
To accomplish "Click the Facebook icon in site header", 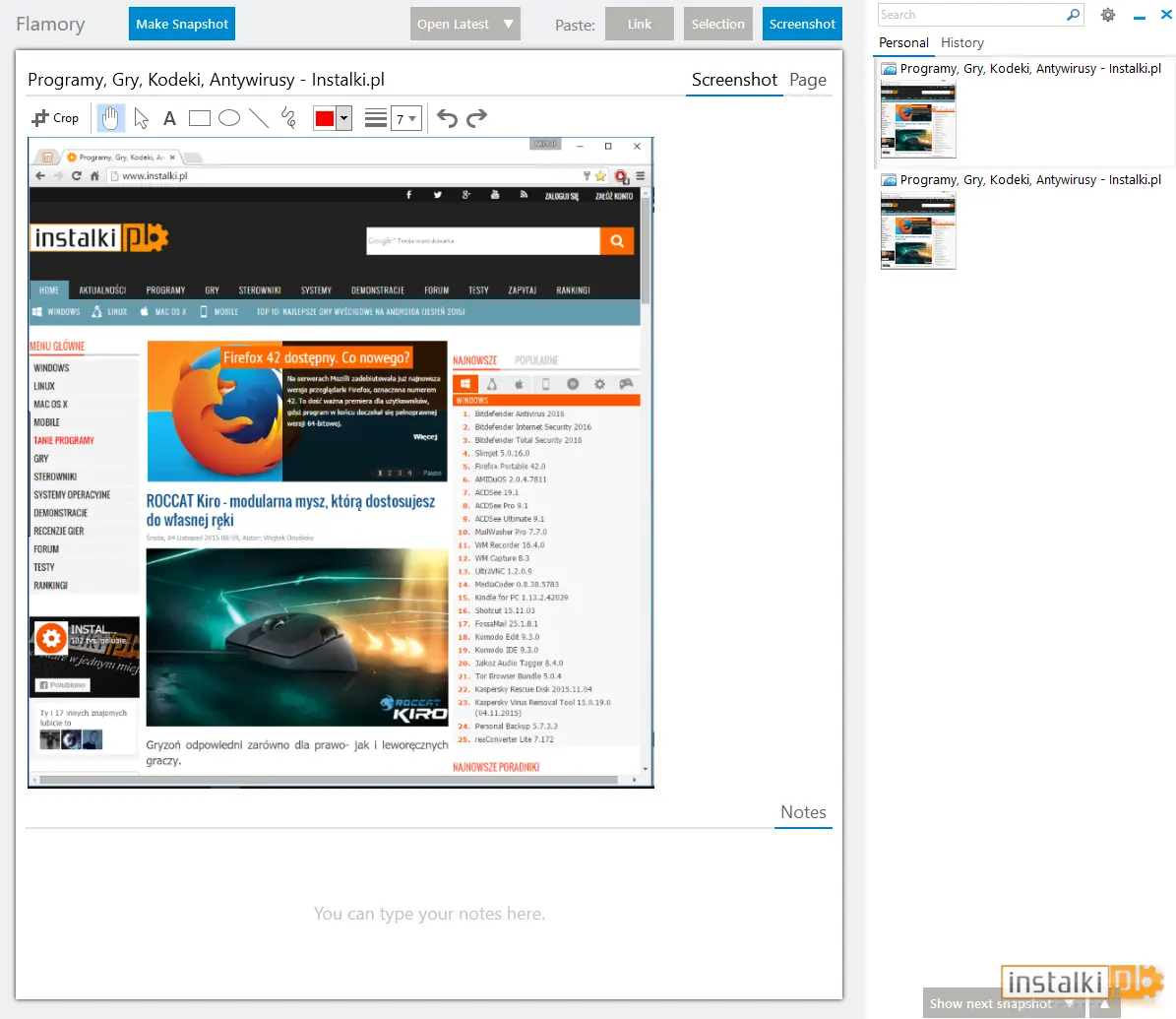I will [x=408, y=195].
